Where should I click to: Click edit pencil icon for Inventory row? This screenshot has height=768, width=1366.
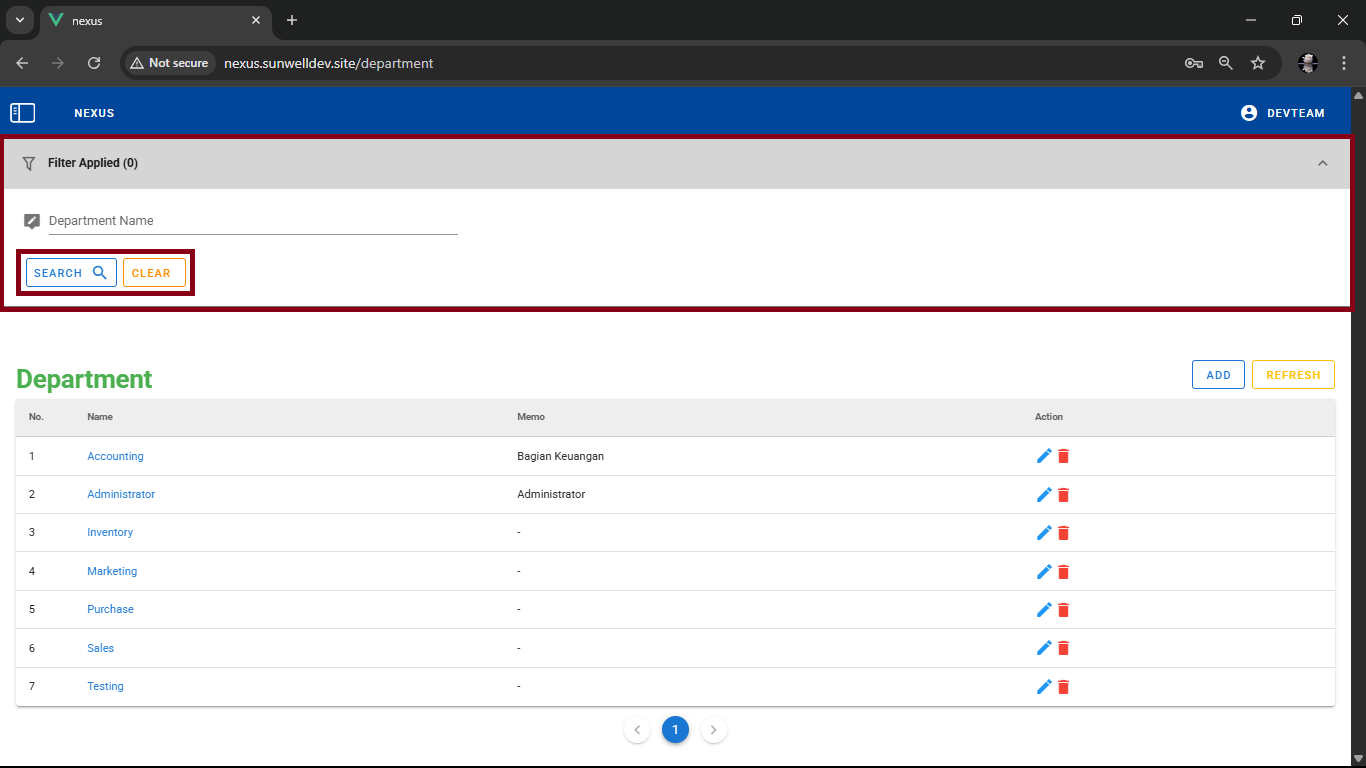pyautogui.click(x=1044, y=533)
